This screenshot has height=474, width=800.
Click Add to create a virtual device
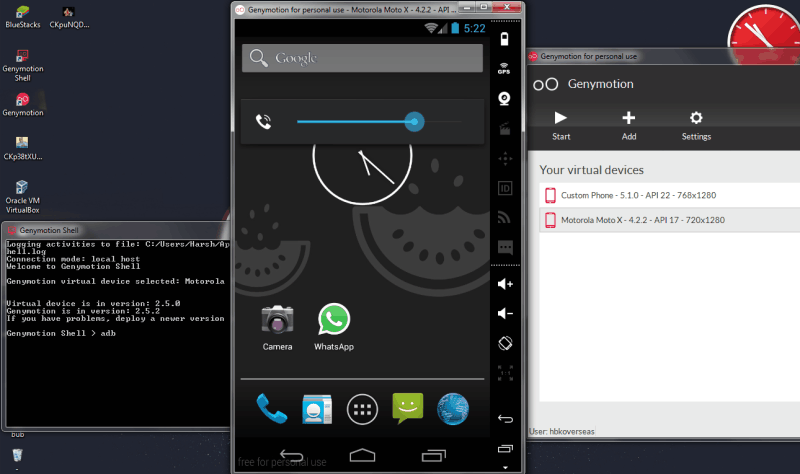629,126
